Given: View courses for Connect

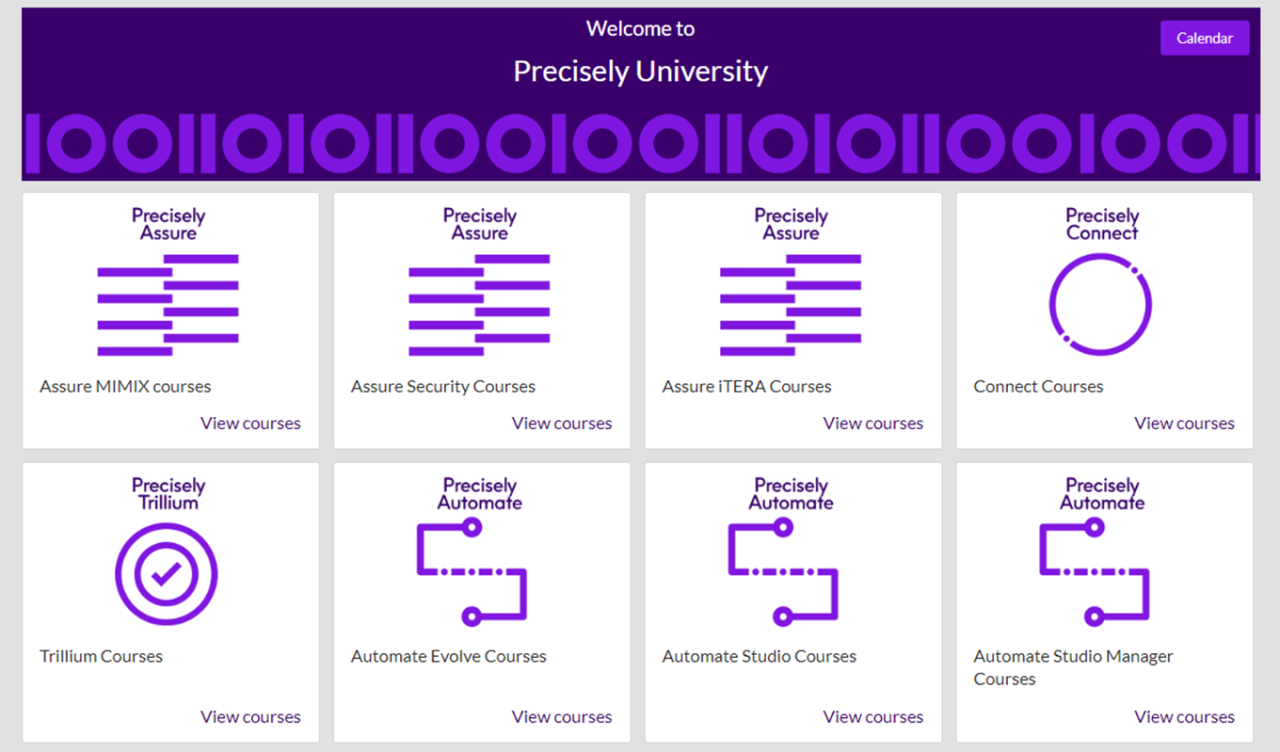Looking at the screenshot, I should (1184, 423).
